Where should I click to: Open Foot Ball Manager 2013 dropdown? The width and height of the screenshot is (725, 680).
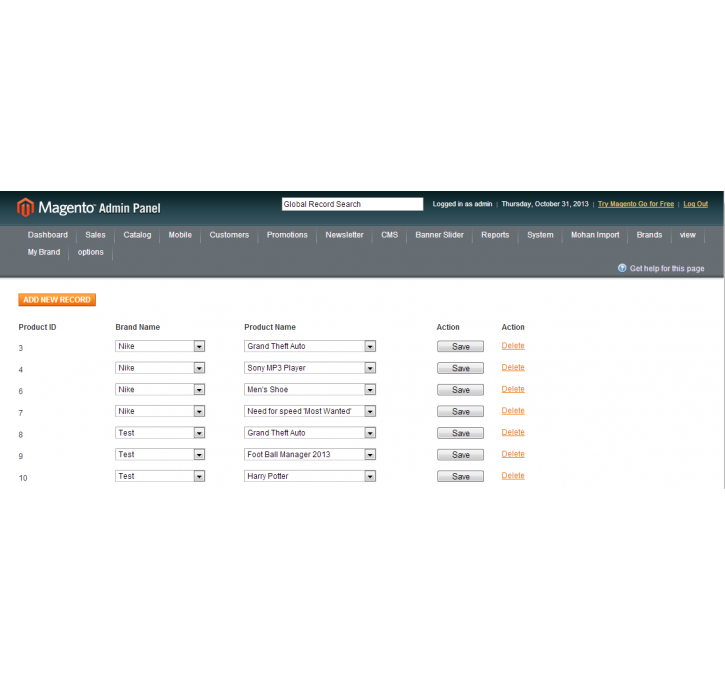pyautogui.click(x=310, y=455)
